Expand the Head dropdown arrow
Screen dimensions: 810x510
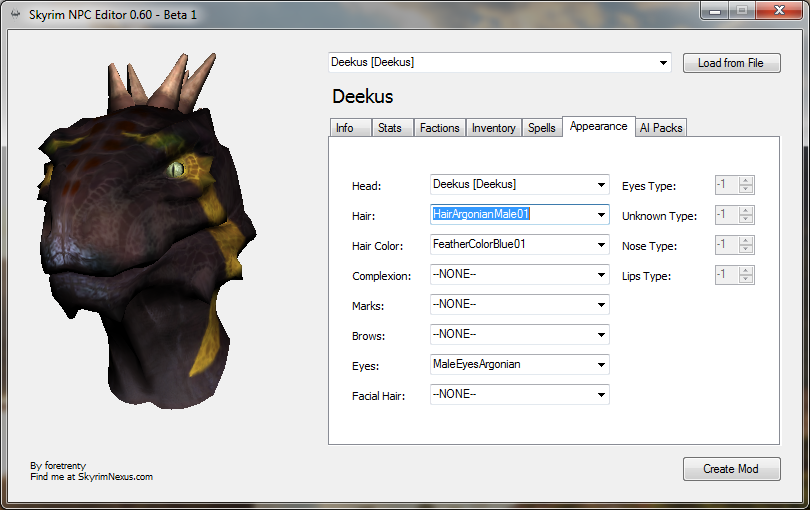601,184
